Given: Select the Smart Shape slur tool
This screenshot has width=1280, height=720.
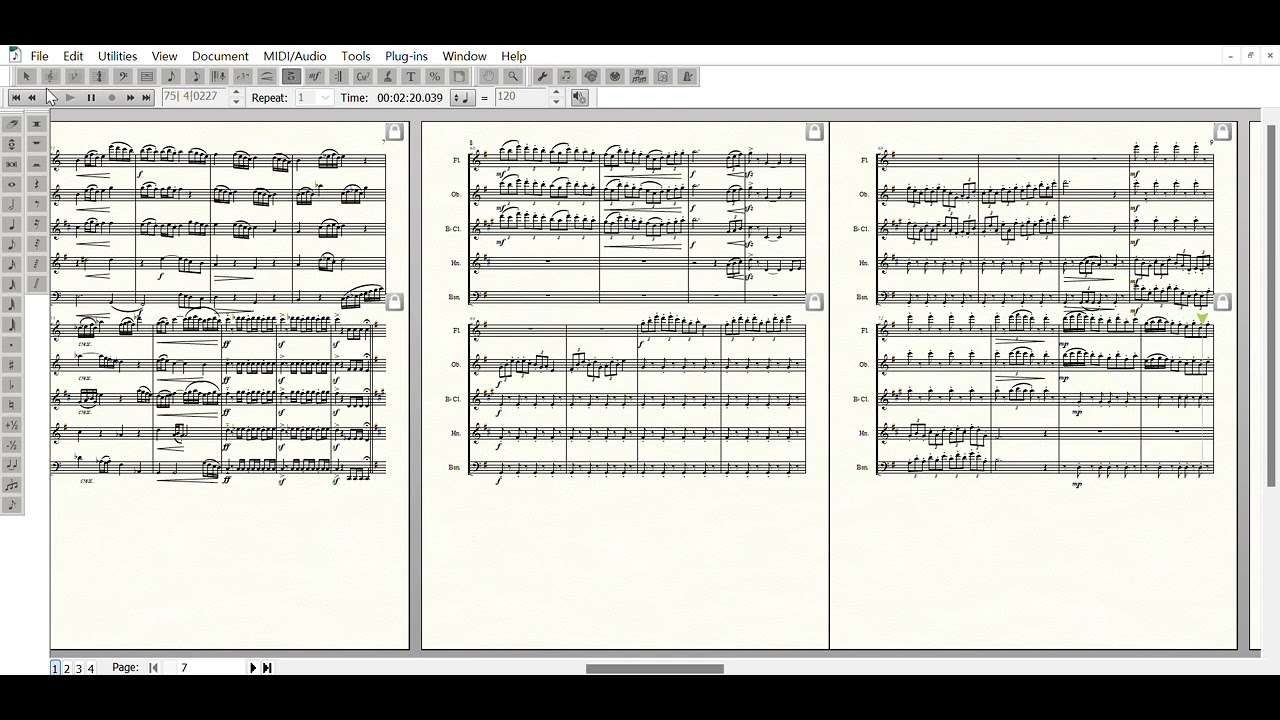Looking at the screenshot, I should tap(267, 76).
